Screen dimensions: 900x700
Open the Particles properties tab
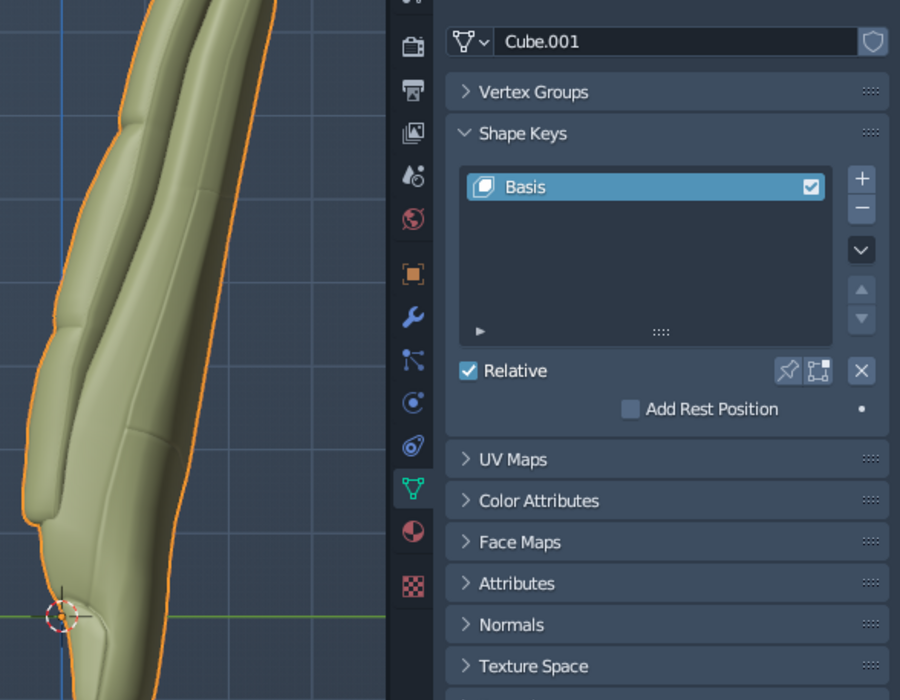tap(413, 360)
